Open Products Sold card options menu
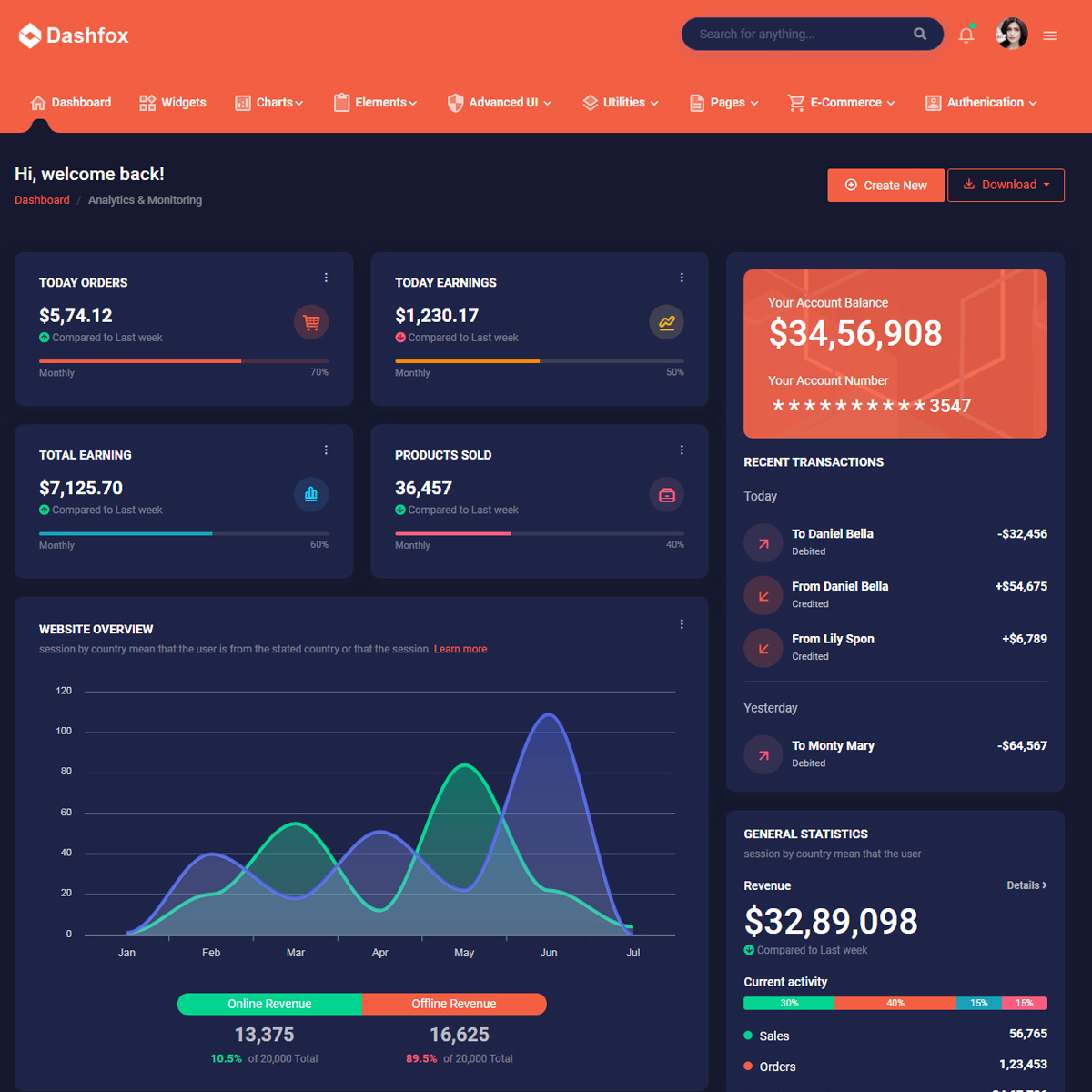This screenshot has width=1092, height=1092. 682,450
